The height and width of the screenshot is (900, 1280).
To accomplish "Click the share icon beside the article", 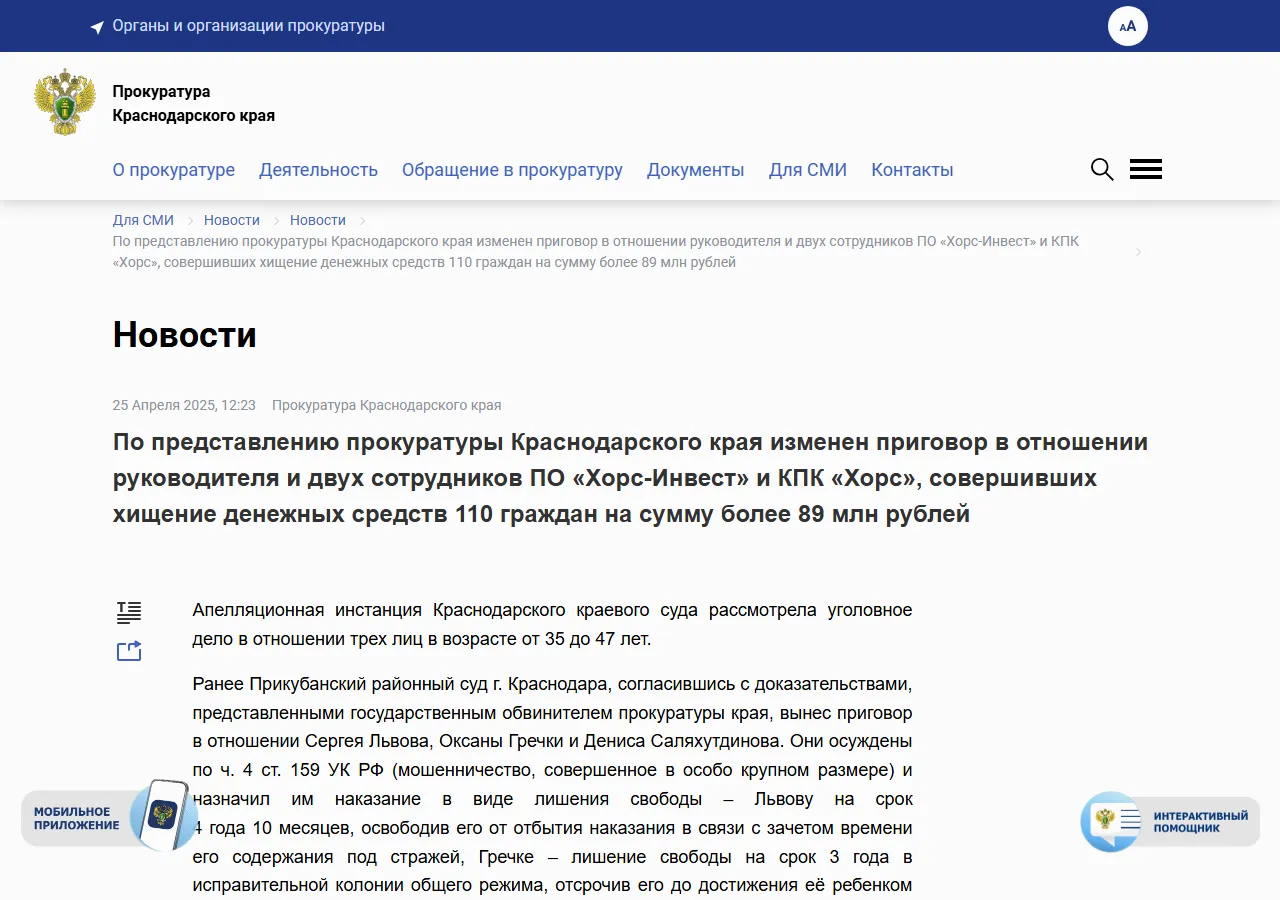I will tap(129, 651).
